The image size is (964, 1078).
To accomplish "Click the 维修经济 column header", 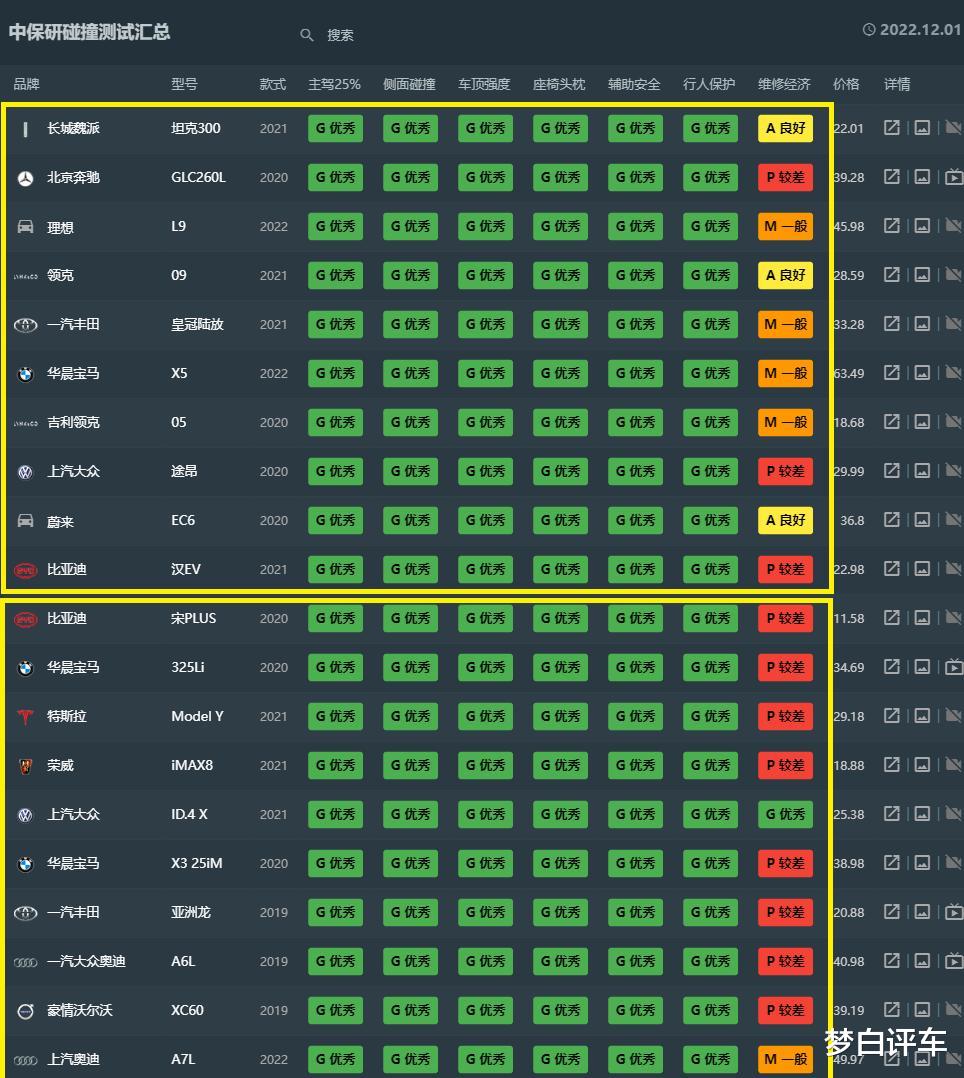I will pos(784,84).
